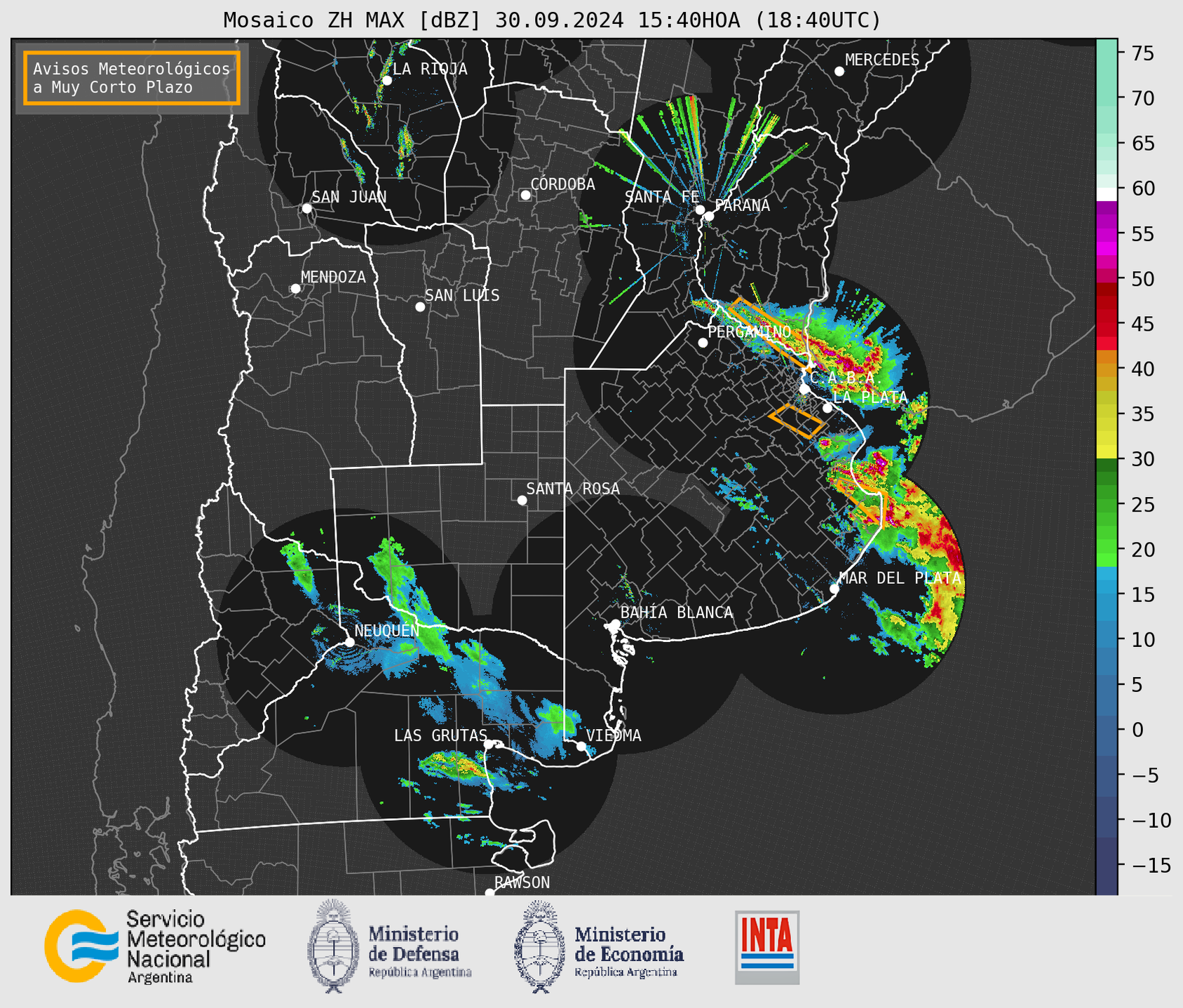Click the orange warning polygon east of Pergamino

coord(771,333)
